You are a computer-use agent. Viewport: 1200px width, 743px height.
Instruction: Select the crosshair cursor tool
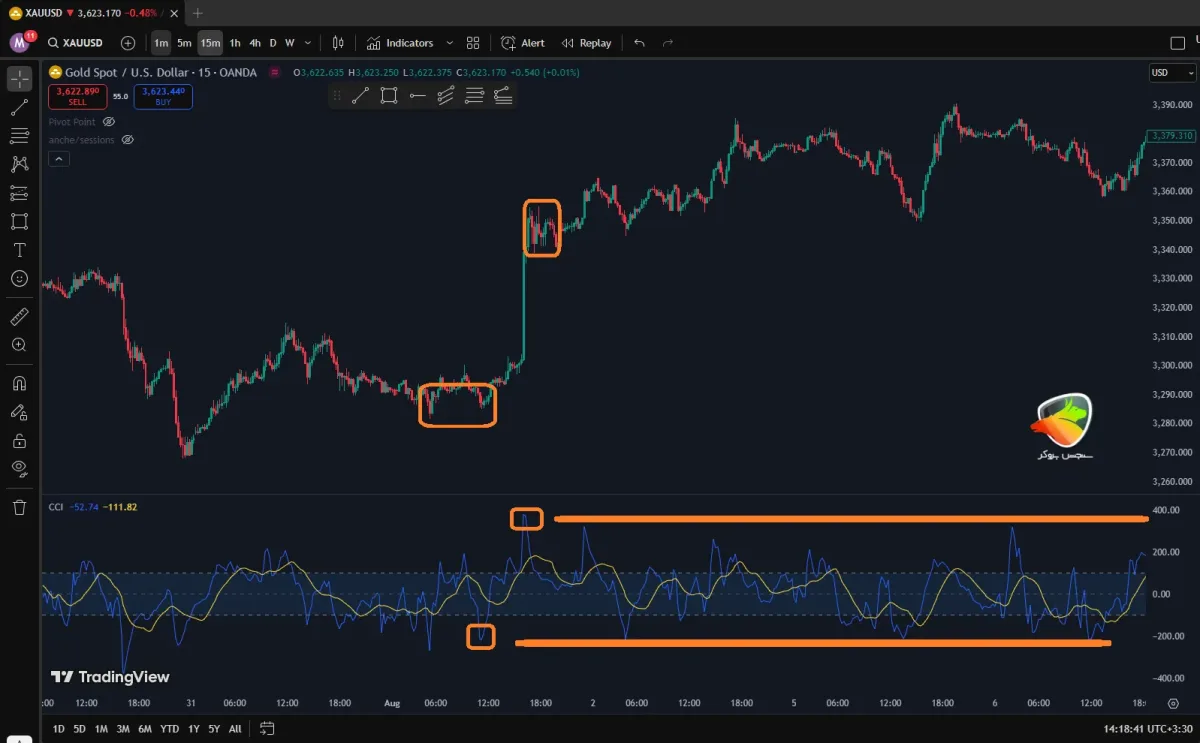pos(19,79)
